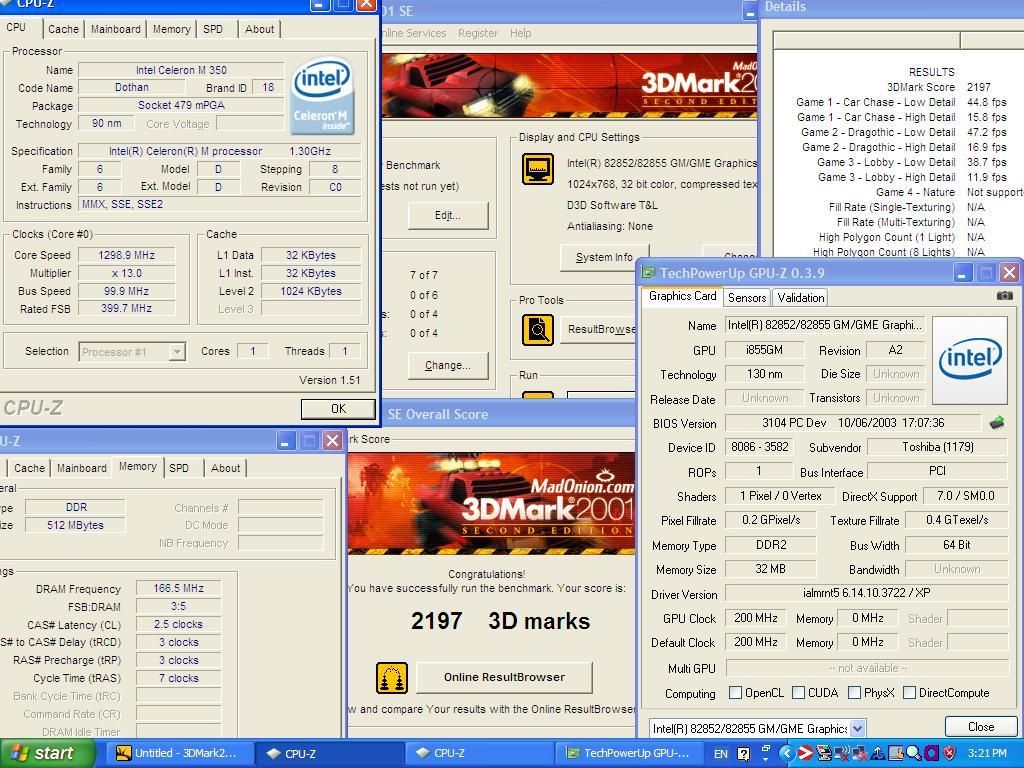Click the Close button in GPU-Z
Screen dimensions: 1024x768
pos(981,727)
